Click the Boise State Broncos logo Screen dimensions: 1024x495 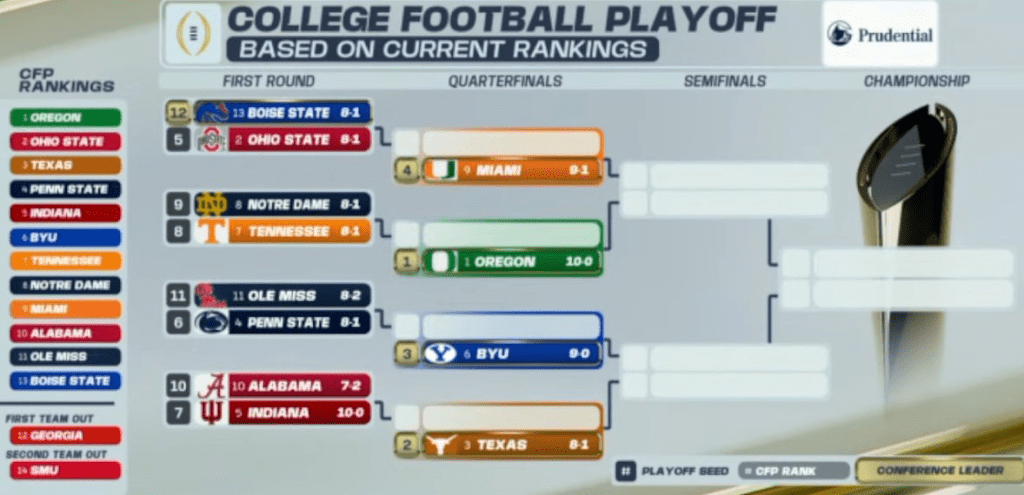click(211, 112)
